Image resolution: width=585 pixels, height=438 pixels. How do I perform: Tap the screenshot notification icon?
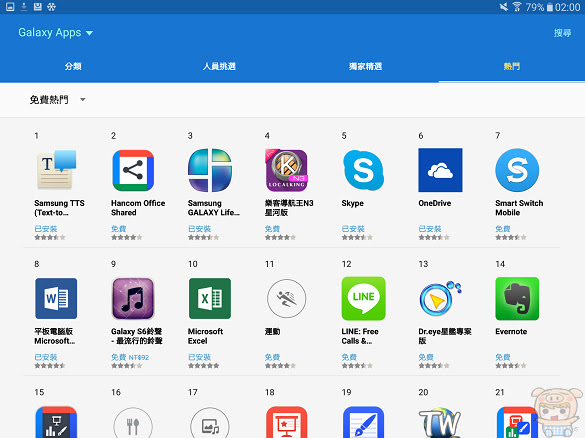pyautogui.click(x=10, y=7)
